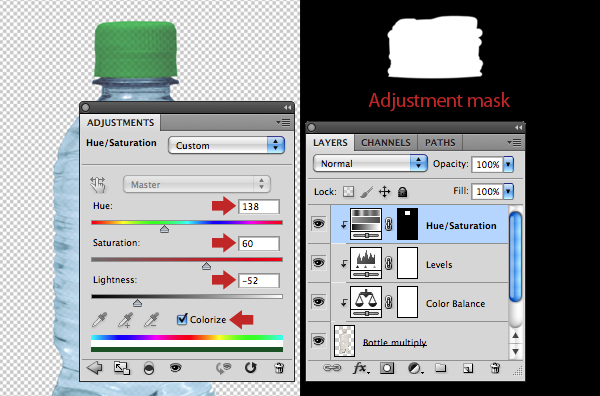
Task: Click the Saturation slider handle
Action: [206, 266]
